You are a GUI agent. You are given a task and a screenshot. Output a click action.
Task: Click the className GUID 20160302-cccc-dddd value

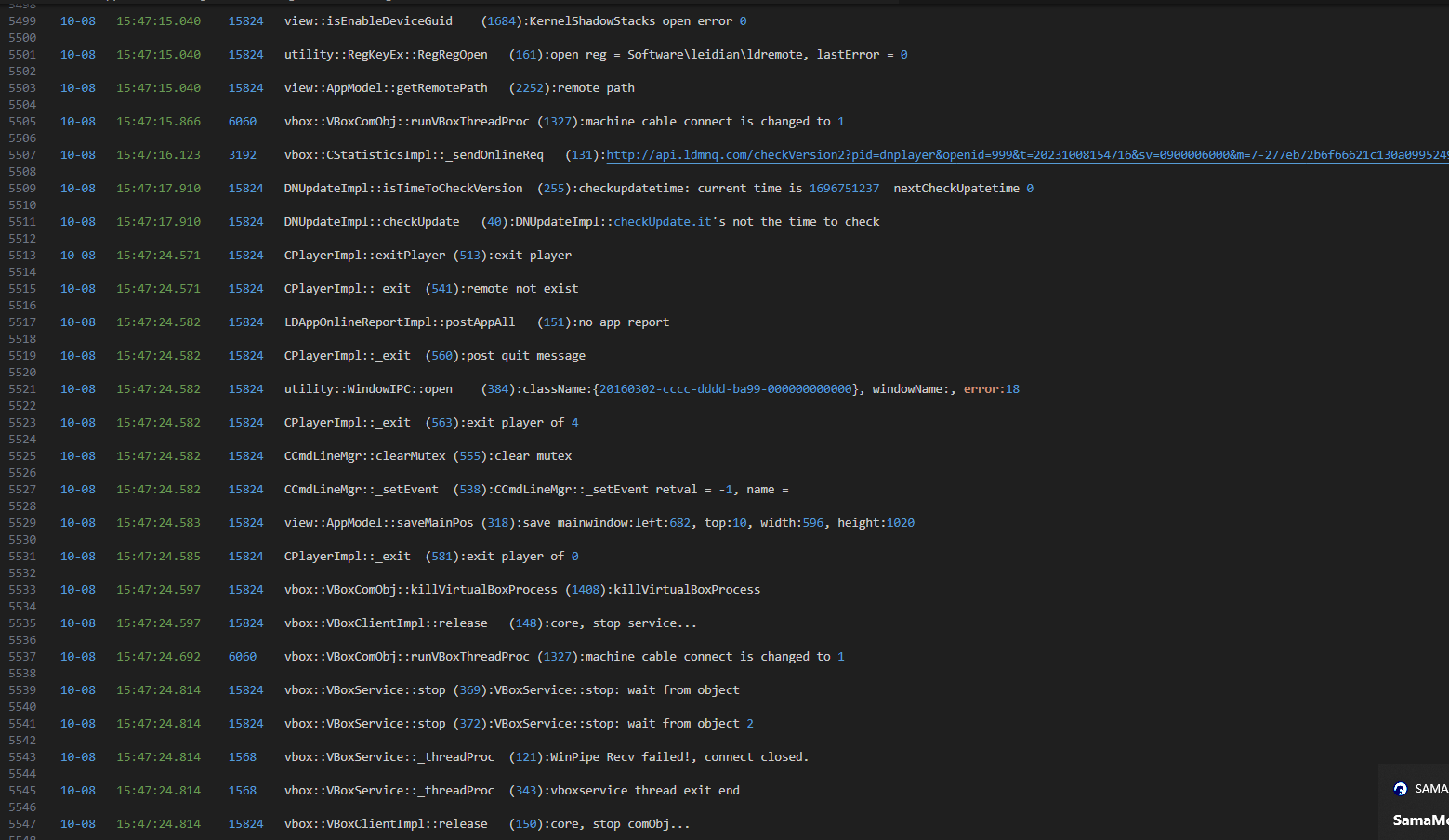tap(725, 389)
